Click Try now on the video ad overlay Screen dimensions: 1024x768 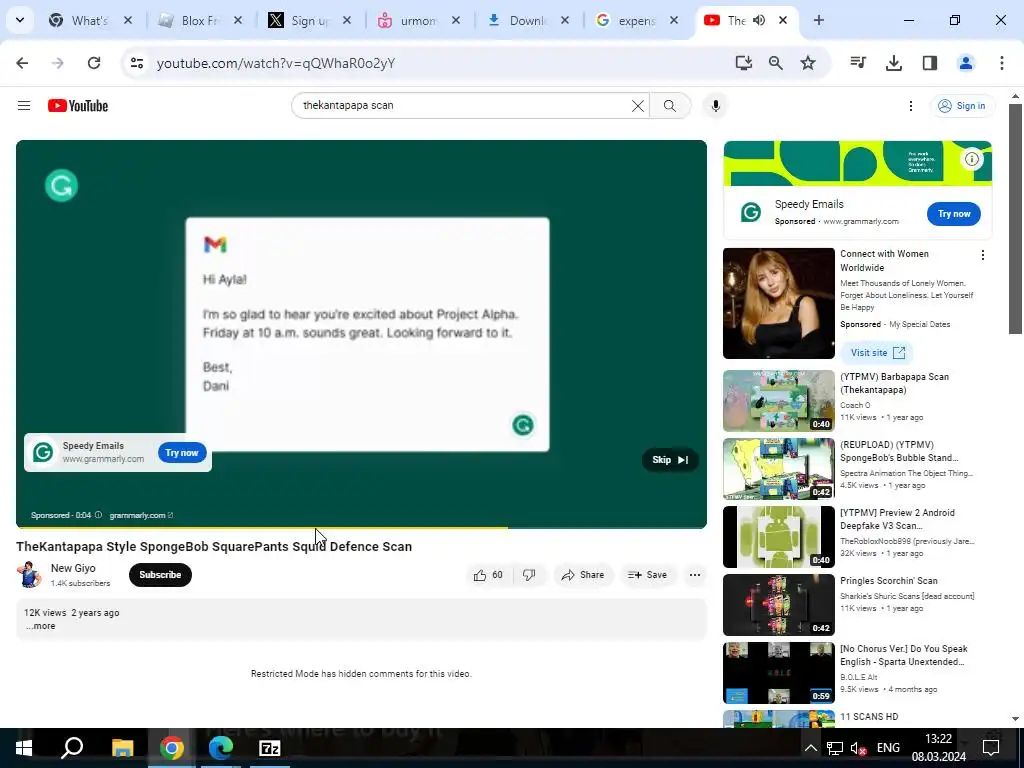coord(182,453)
